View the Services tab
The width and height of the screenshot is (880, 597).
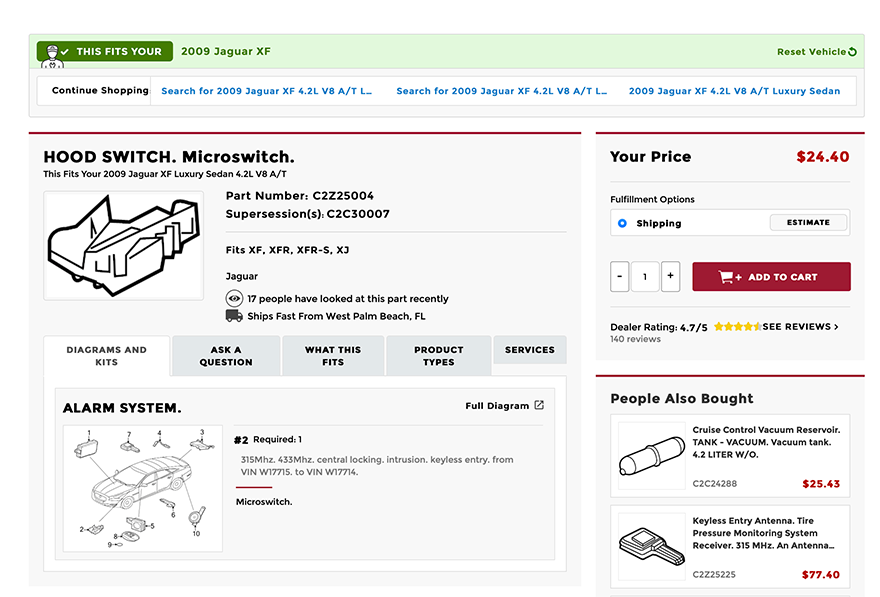pyautogui.click(x=529, y=350)
